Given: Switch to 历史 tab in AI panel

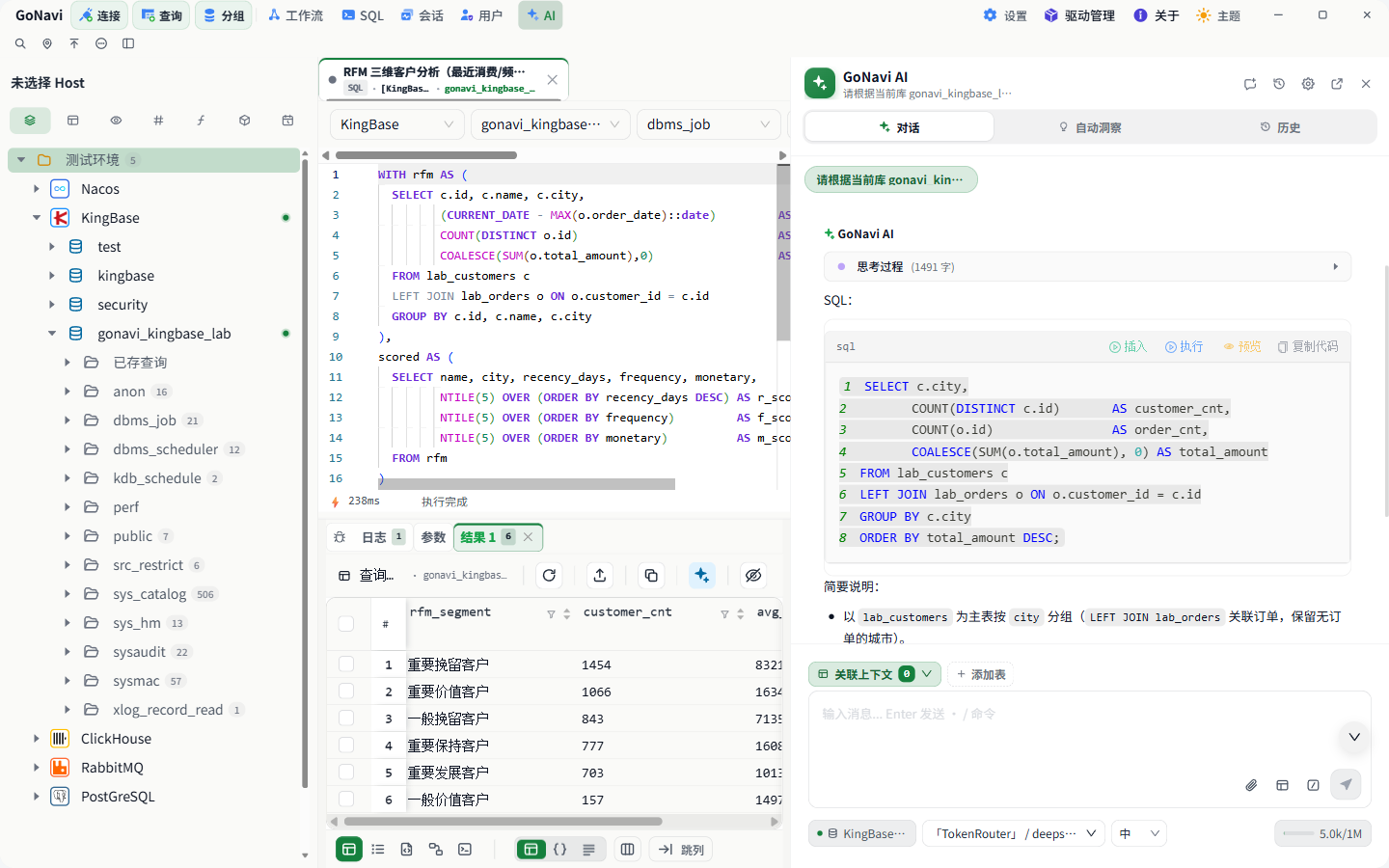Looking at the screenshot, I should coord(1280,127).
